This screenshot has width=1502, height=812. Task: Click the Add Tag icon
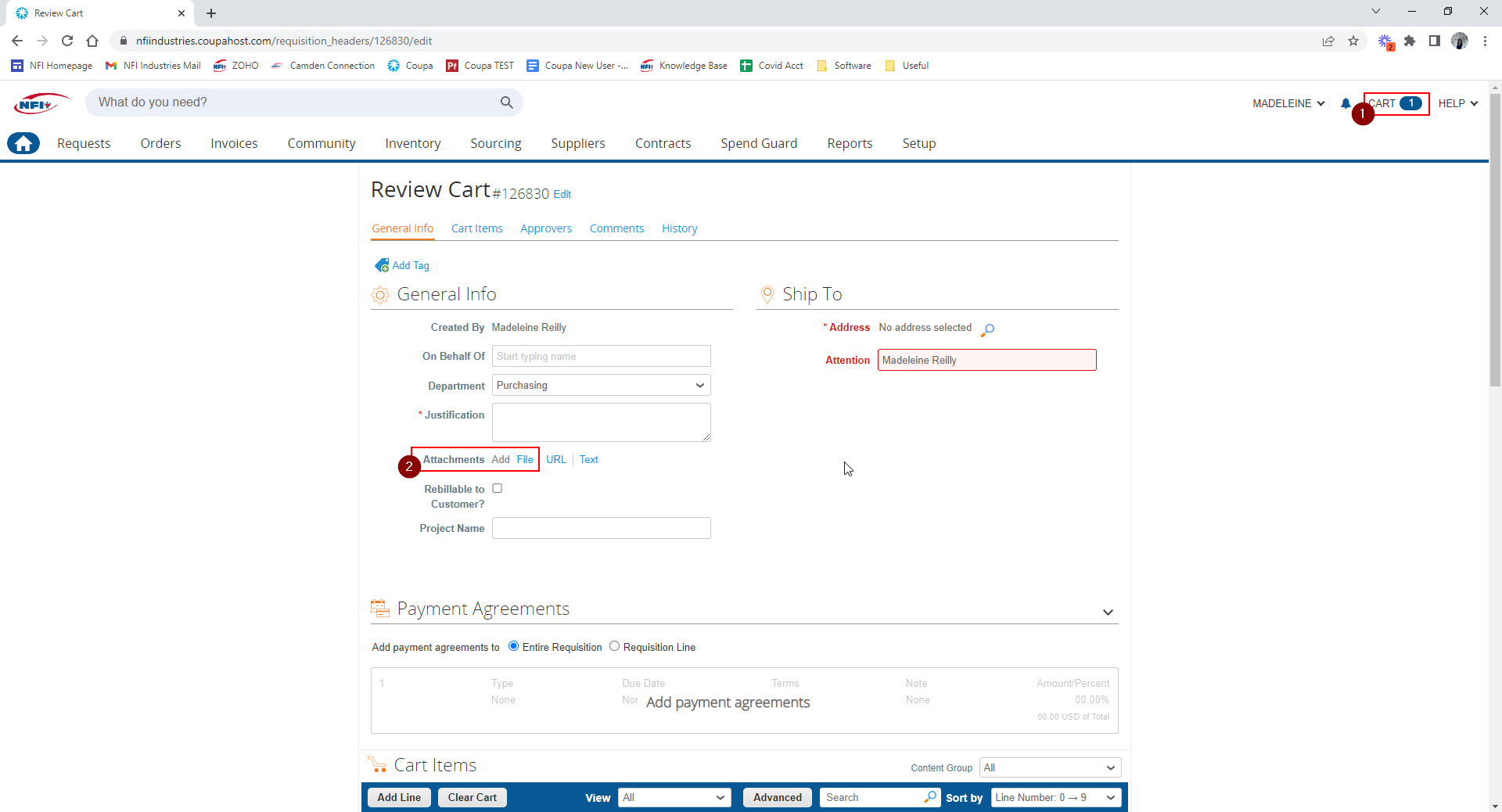[x=382, y=265]
